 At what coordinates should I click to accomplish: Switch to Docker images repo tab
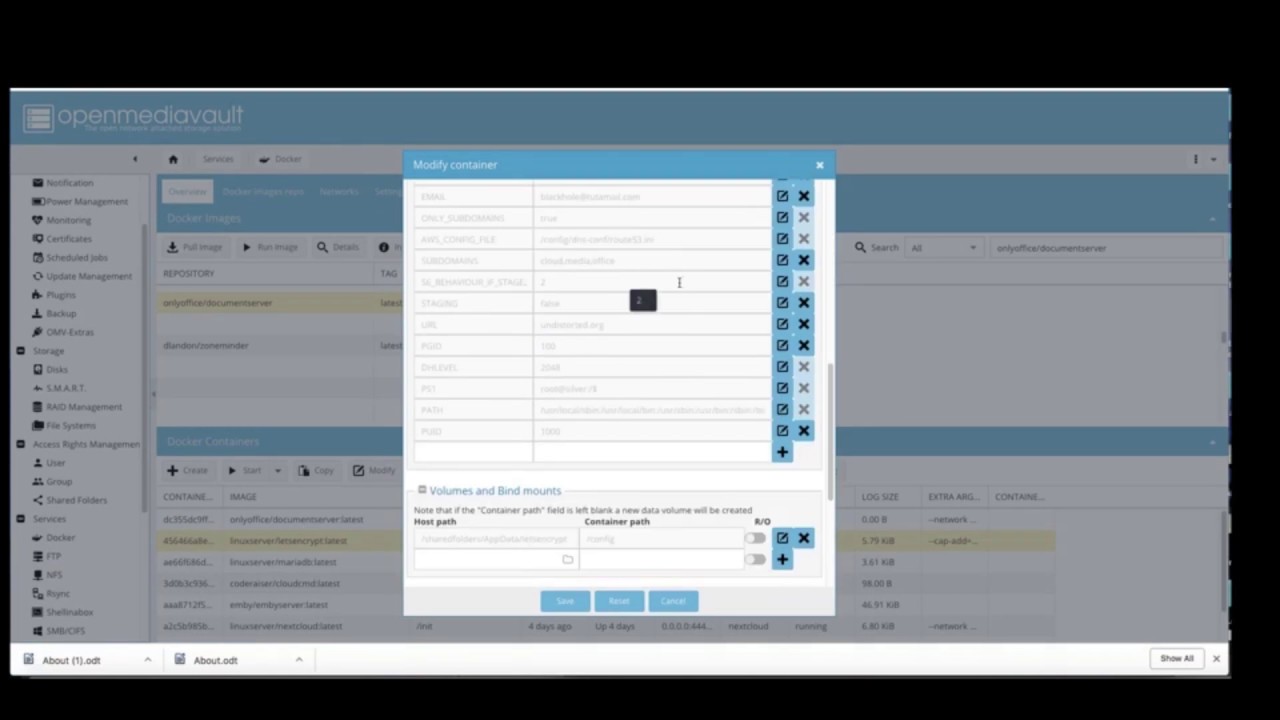pos(263,192)
